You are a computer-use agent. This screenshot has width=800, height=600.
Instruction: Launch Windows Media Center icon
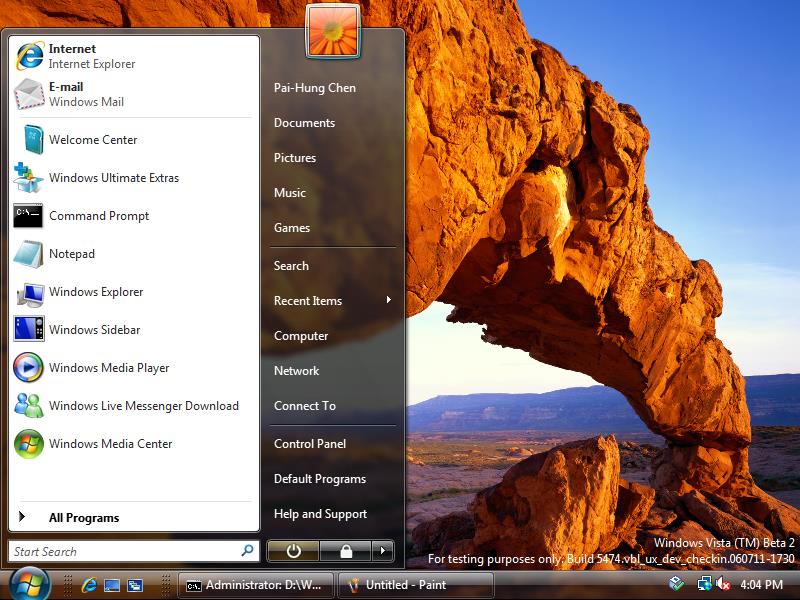(x=29, y=444)
